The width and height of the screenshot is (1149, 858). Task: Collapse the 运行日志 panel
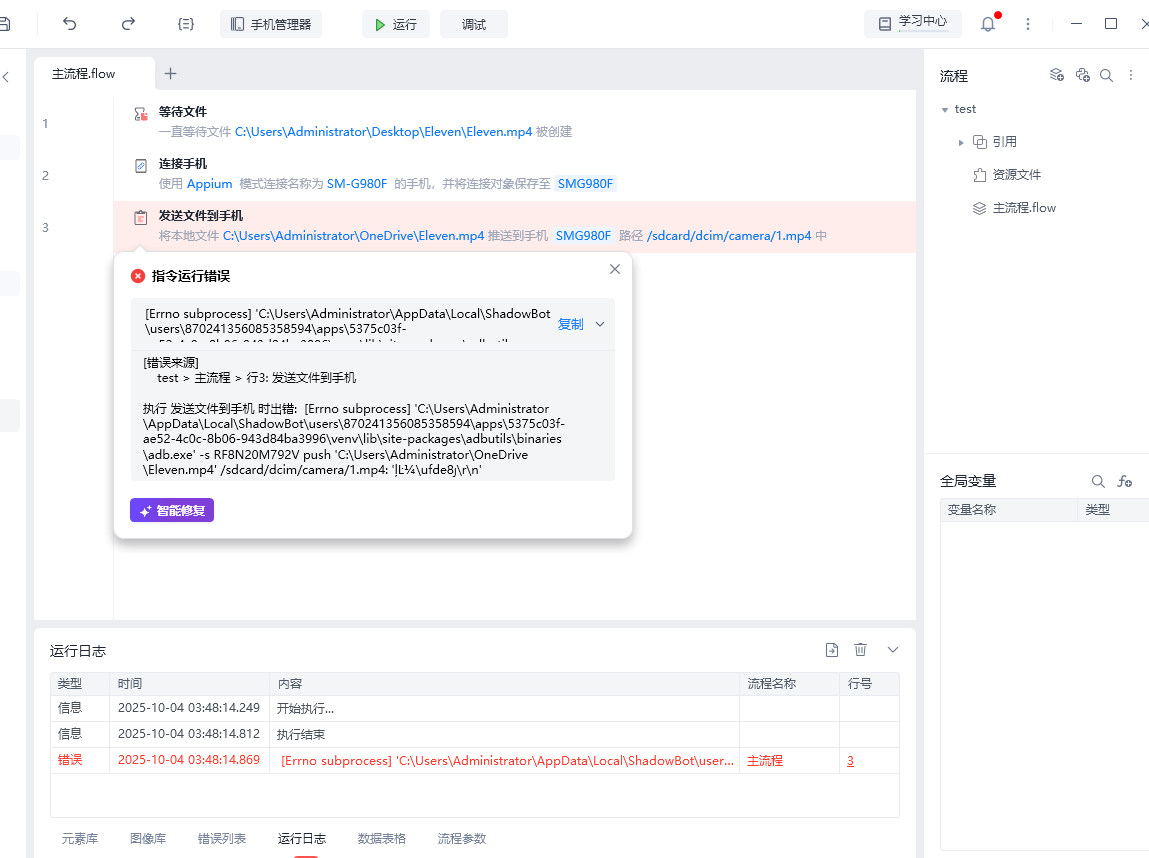893,650
